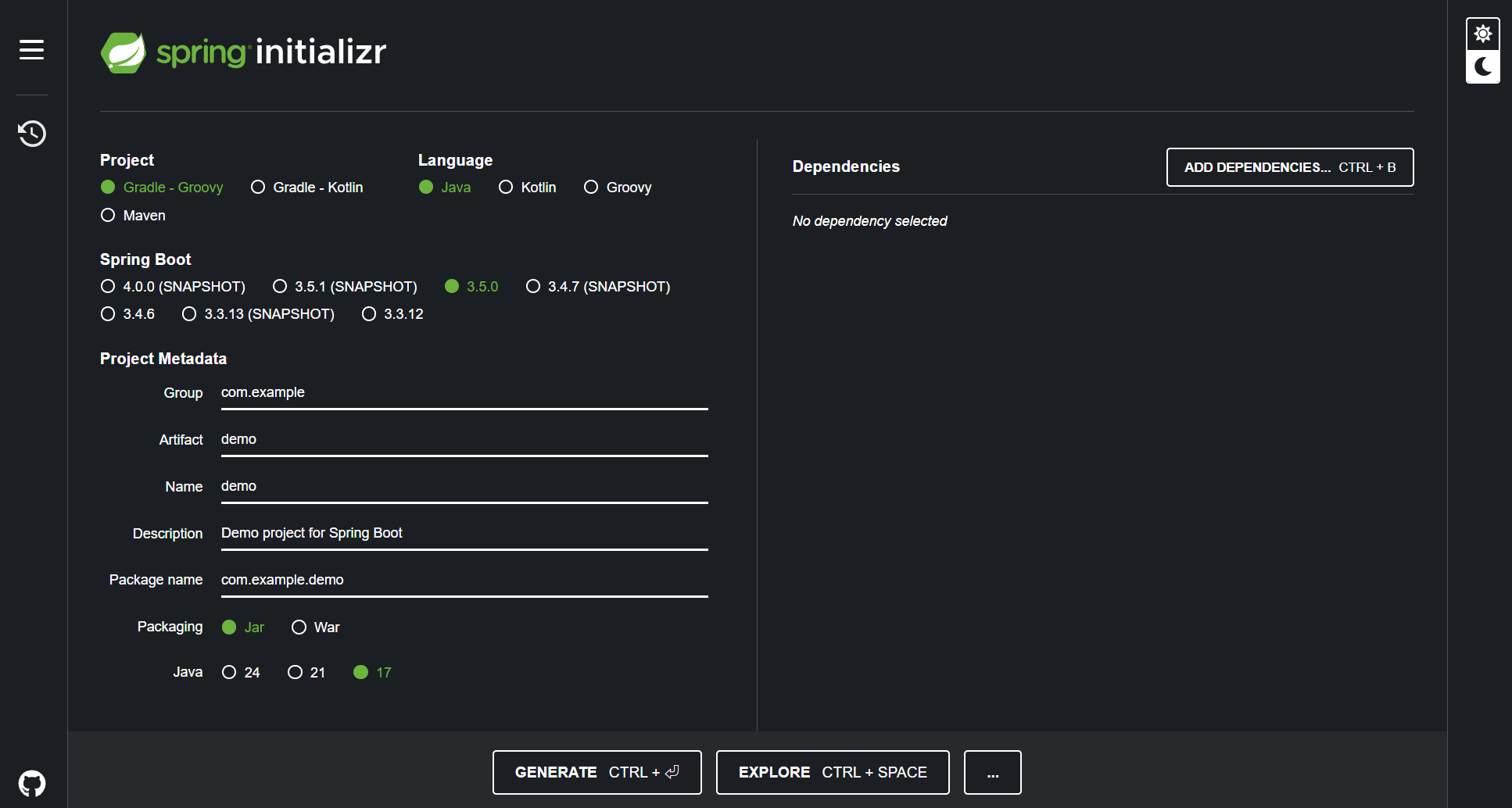Select Java version 24
This screenshot has height=808, width=1512.
[x=241, y=673]
